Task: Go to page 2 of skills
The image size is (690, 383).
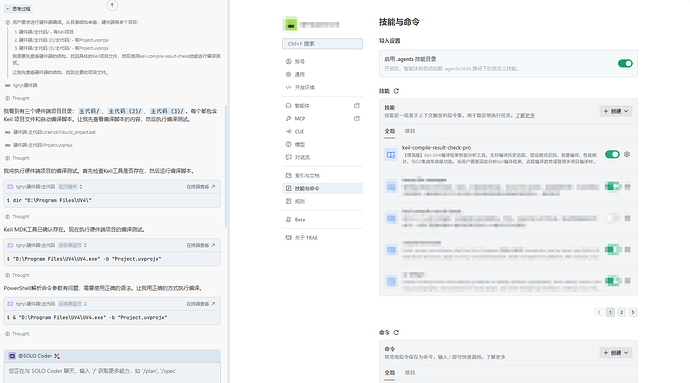Action: [621, 312]
